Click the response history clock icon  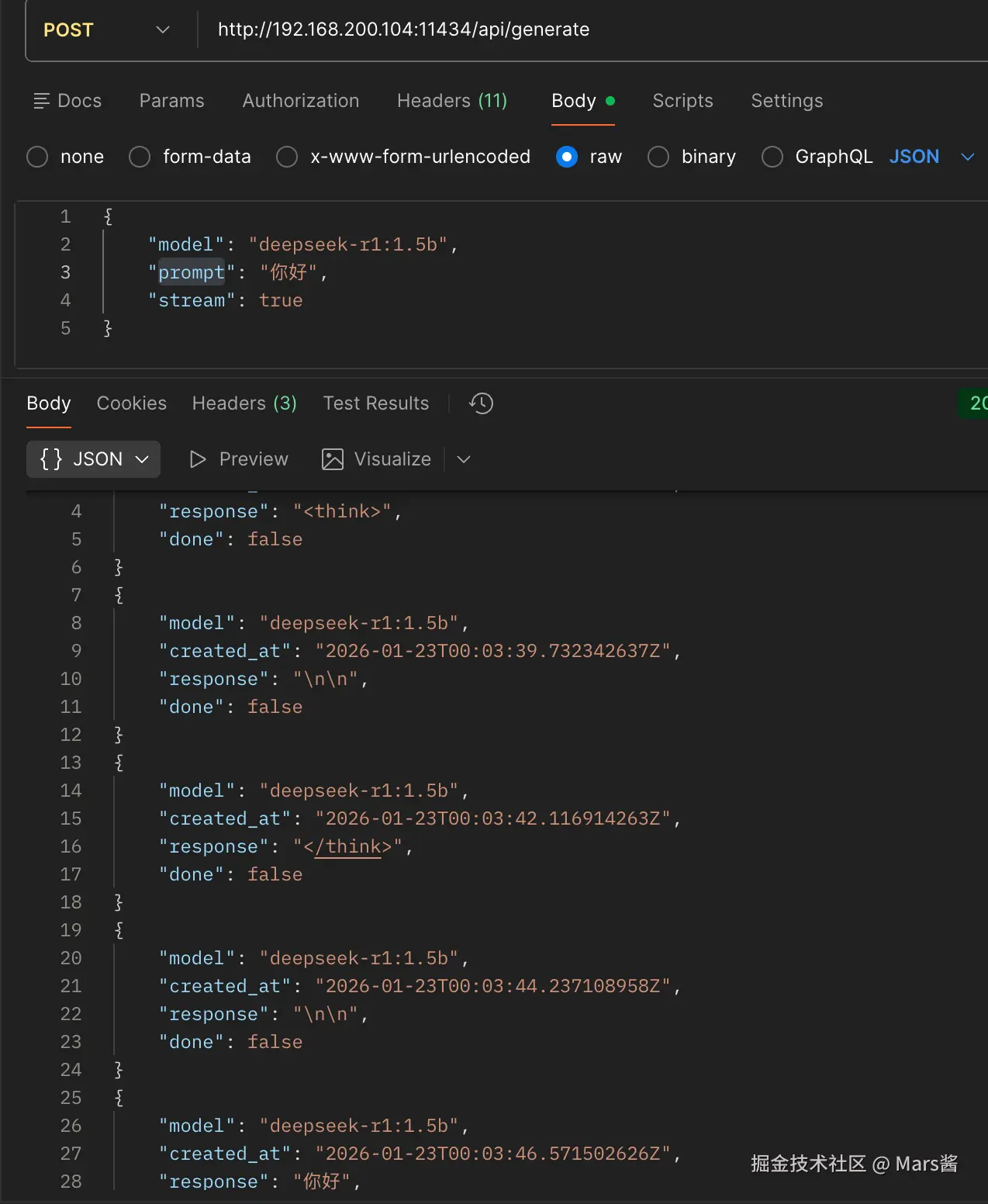tap(481, 403)
